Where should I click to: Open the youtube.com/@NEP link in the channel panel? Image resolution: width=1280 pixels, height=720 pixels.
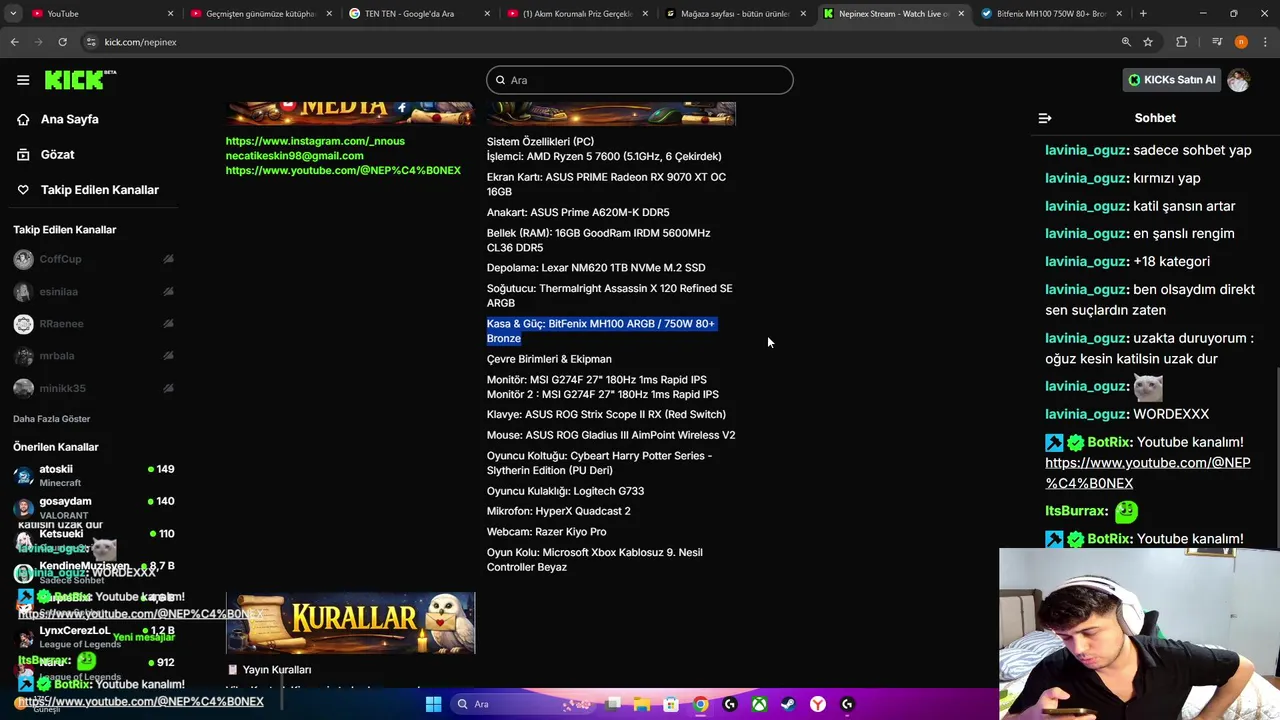click(343, 170)
